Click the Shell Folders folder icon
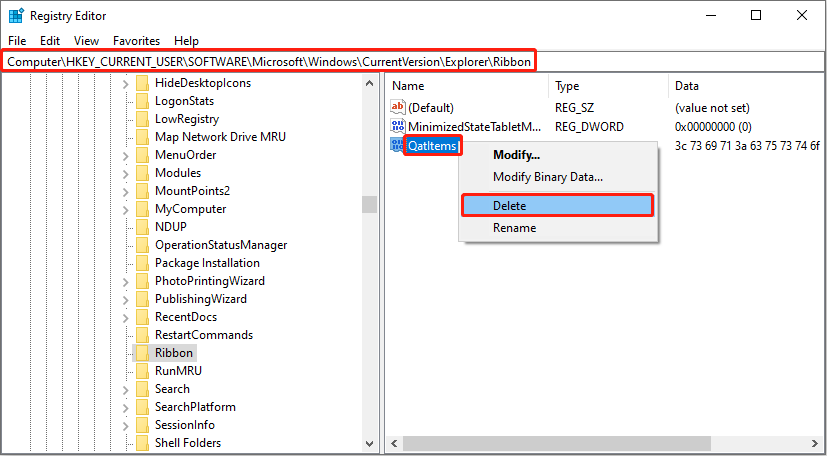Screen dimensions: 827x456 click(142, 443)
